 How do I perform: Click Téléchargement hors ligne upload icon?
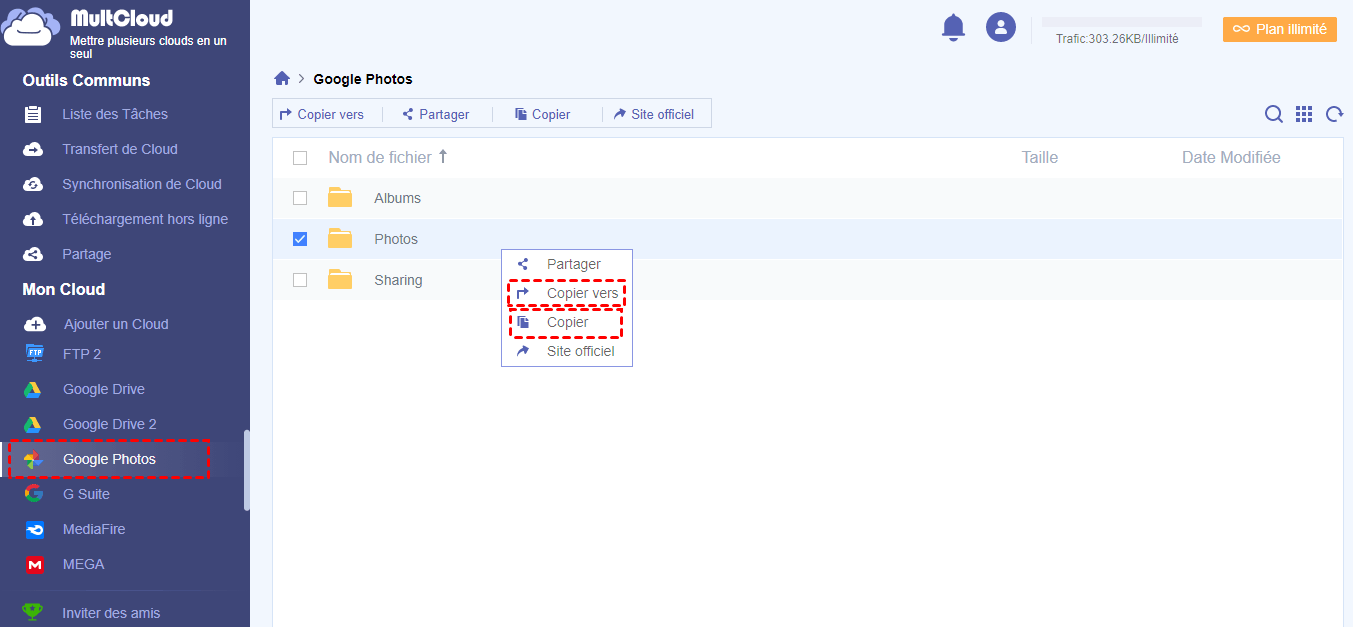(34, 219)
